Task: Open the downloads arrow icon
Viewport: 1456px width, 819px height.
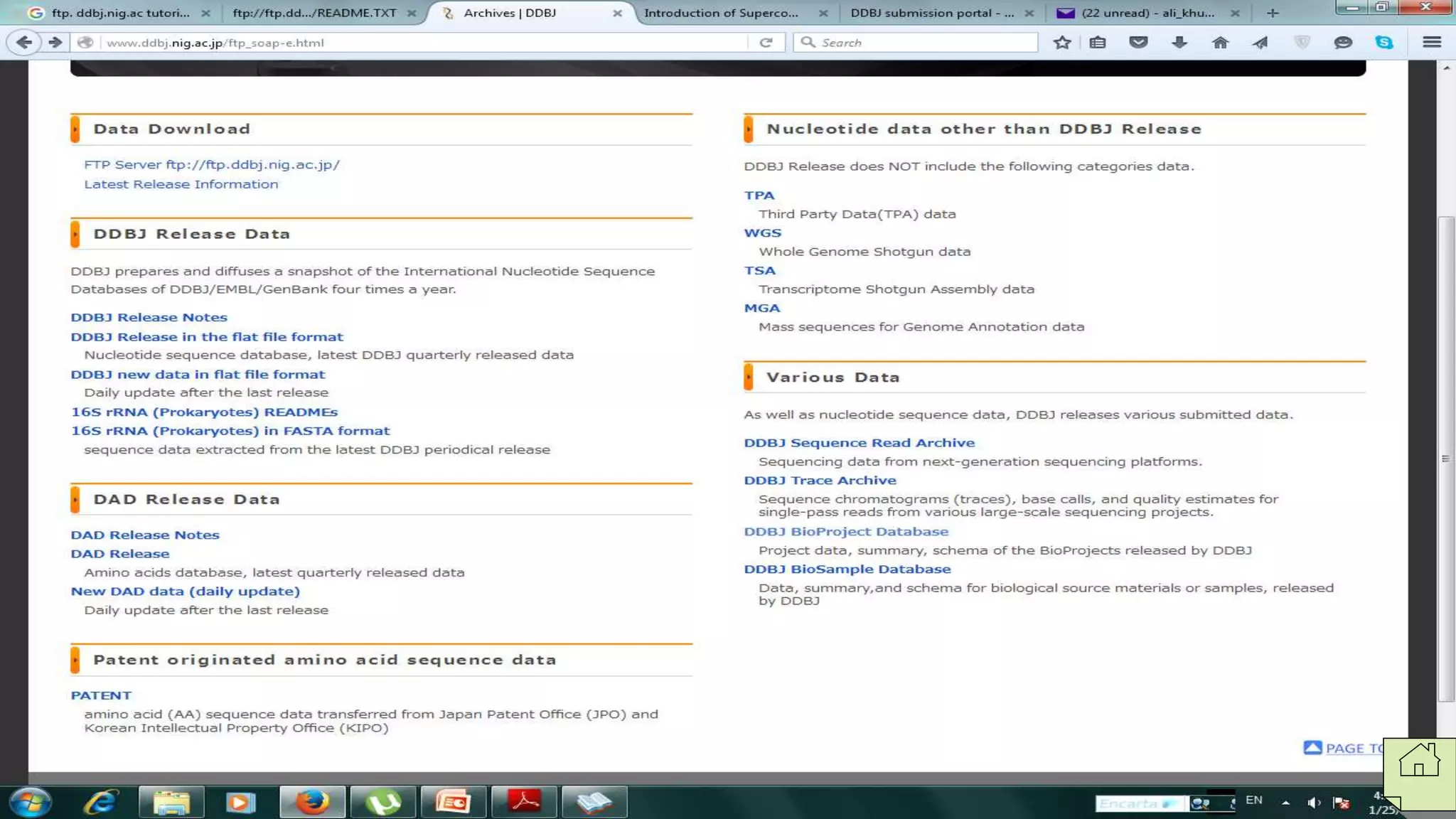Action: coord(1179,43)
